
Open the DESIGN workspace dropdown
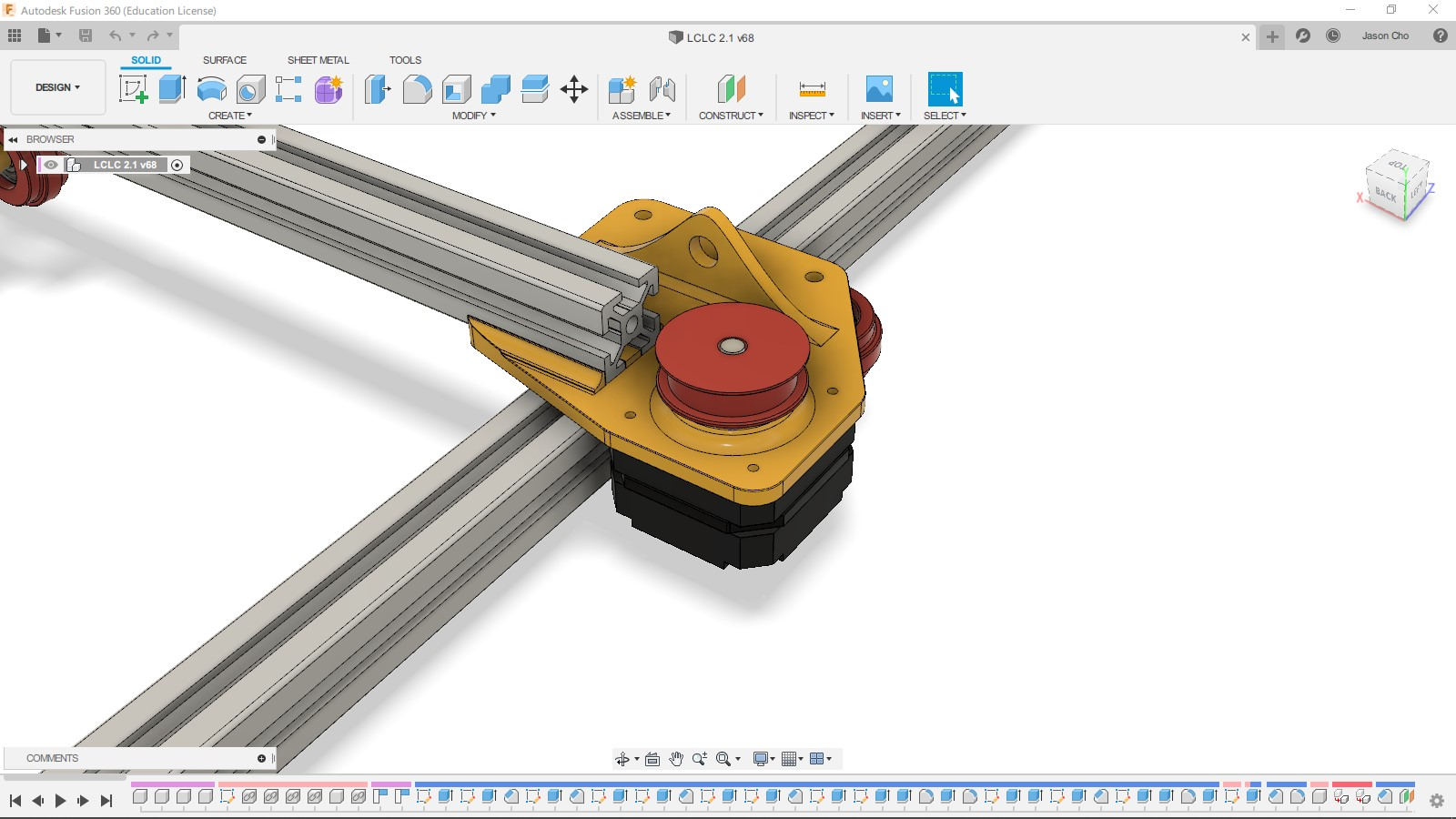(58, 87)
